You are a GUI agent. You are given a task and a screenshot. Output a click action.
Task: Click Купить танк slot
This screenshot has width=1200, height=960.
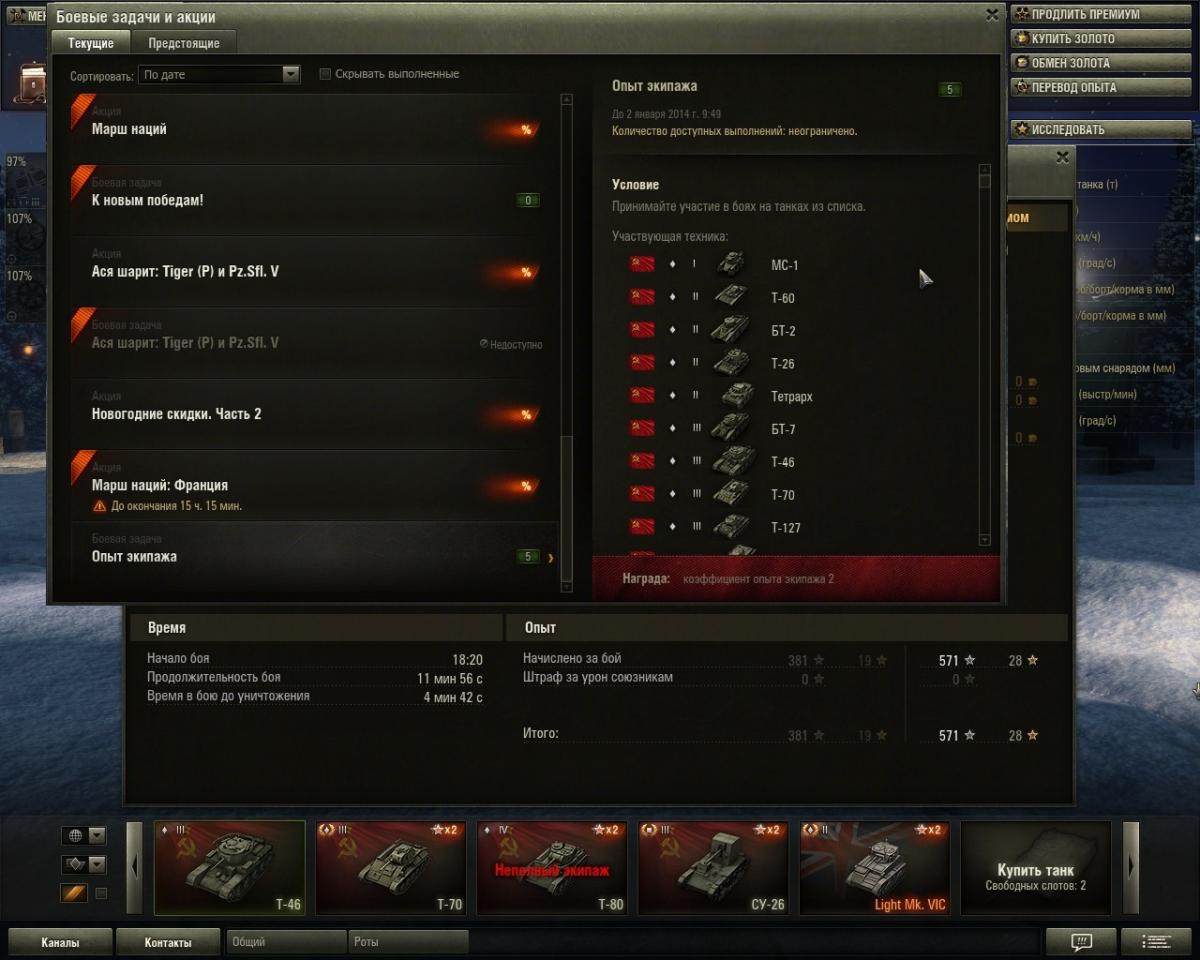click(x=1036, y=868)
